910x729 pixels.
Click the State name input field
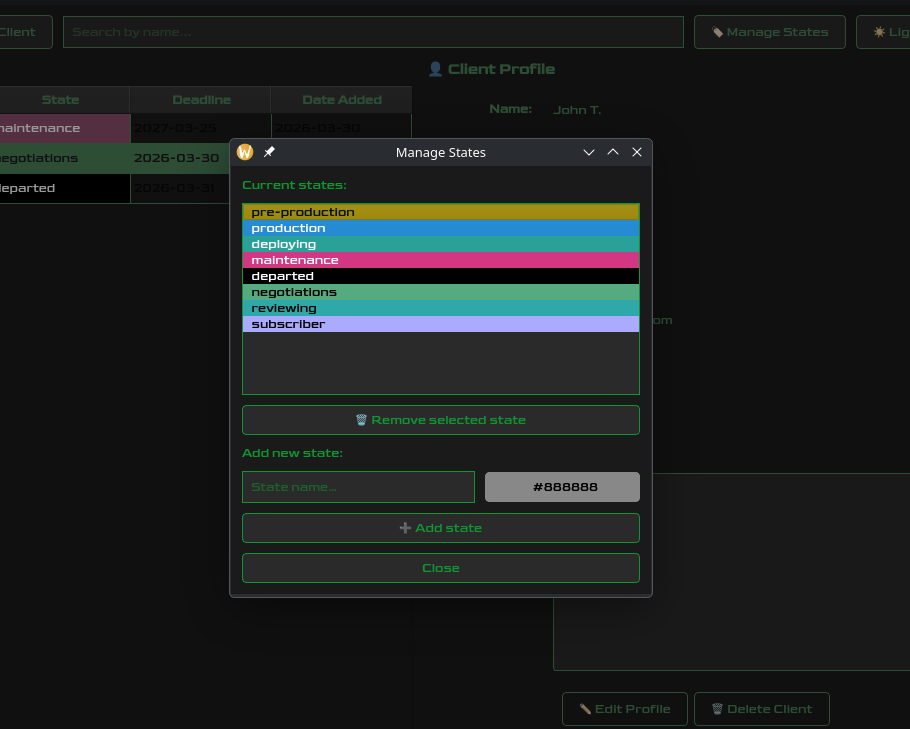(x=358, y=487)
